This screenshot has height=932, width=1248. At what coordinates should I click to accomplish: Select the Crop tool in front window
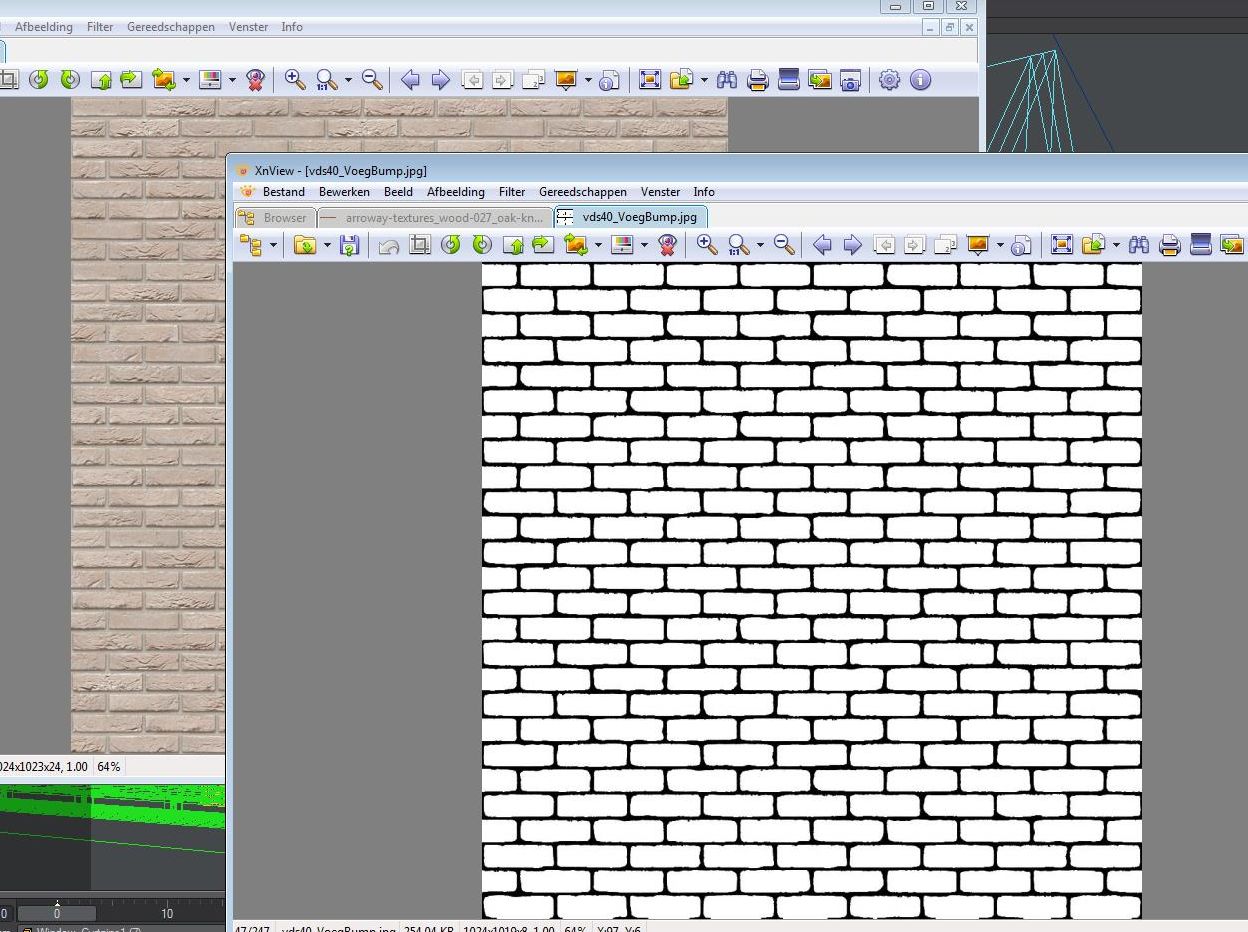tap(420, 245)
